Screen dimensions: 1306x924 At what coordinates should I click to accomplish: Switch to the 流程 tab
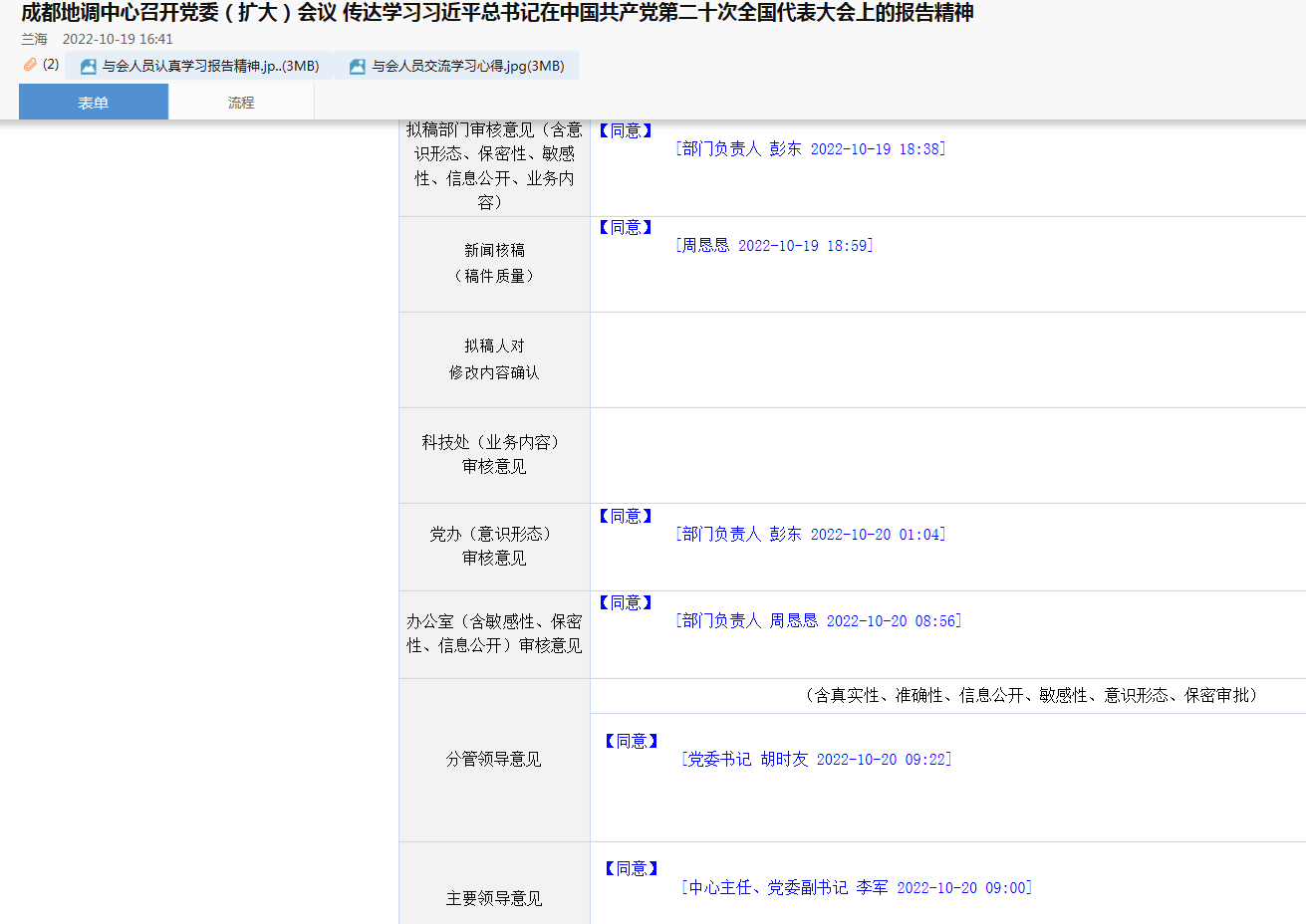pyautogui.click(x=241, y=103)
